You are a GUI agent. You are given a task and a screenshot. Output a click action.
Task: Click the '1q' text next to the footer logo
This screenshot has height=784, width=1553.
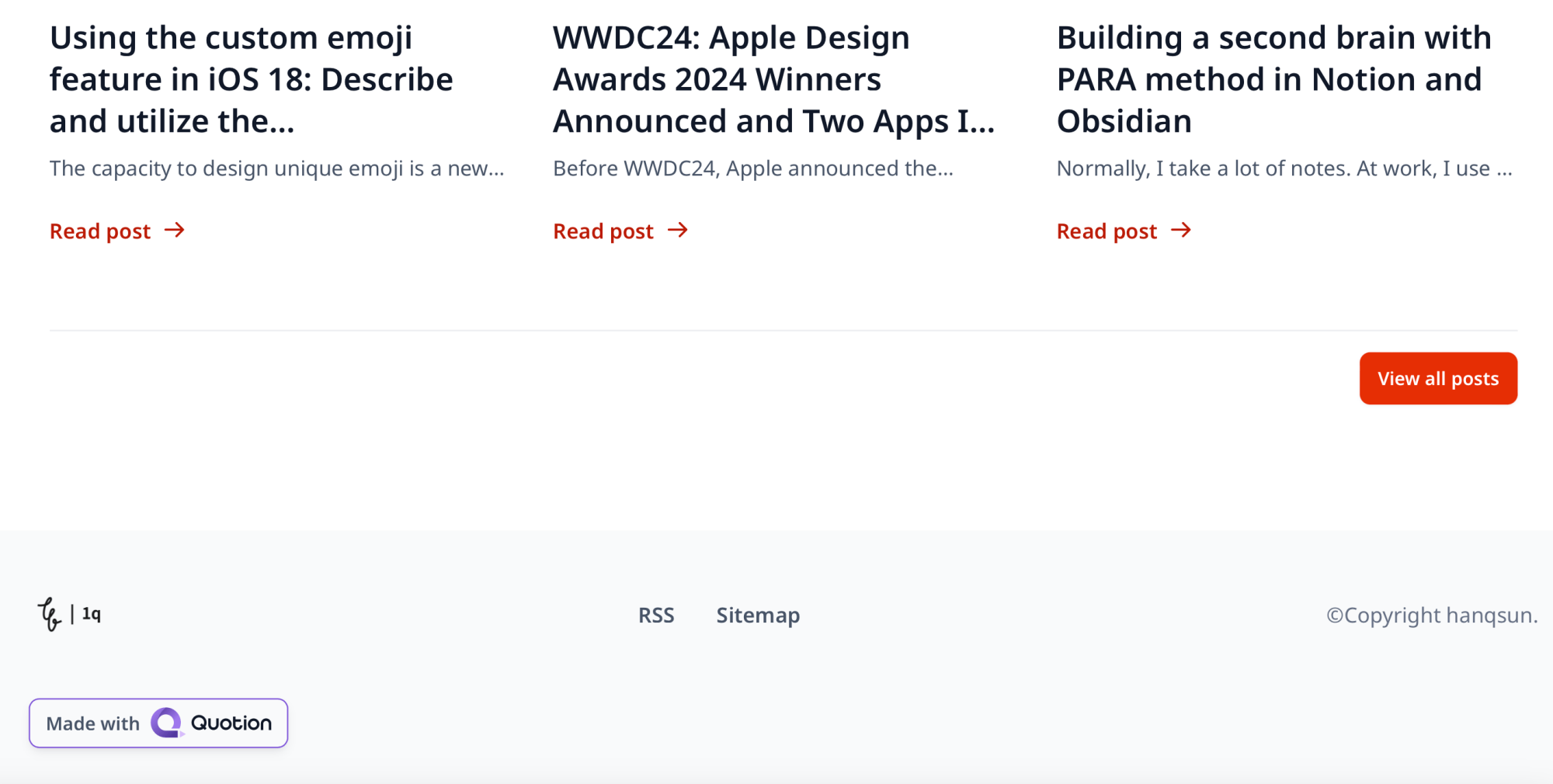92,614
